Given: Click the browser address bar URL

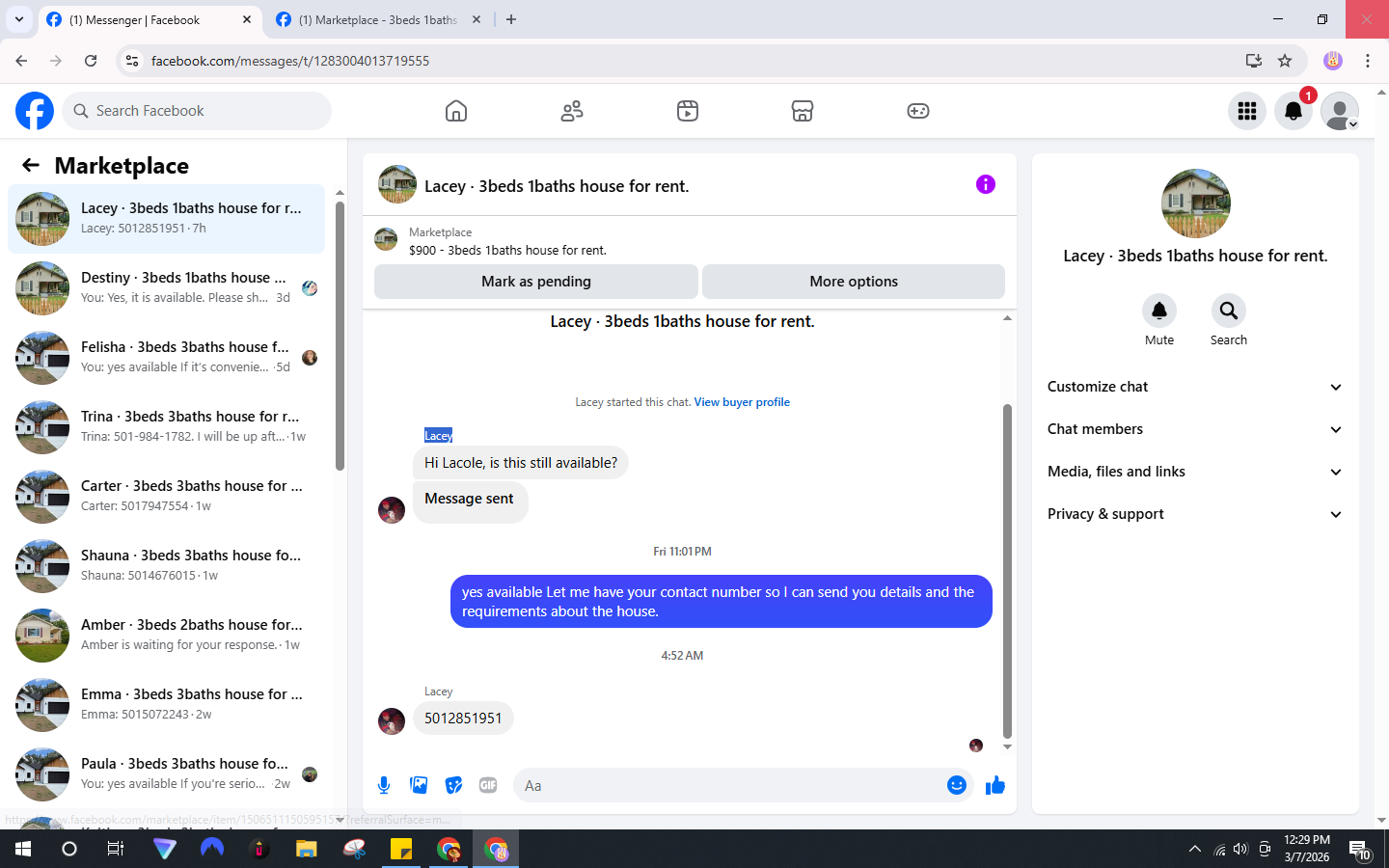Looking at the screenshot, I should click(289, 61).
